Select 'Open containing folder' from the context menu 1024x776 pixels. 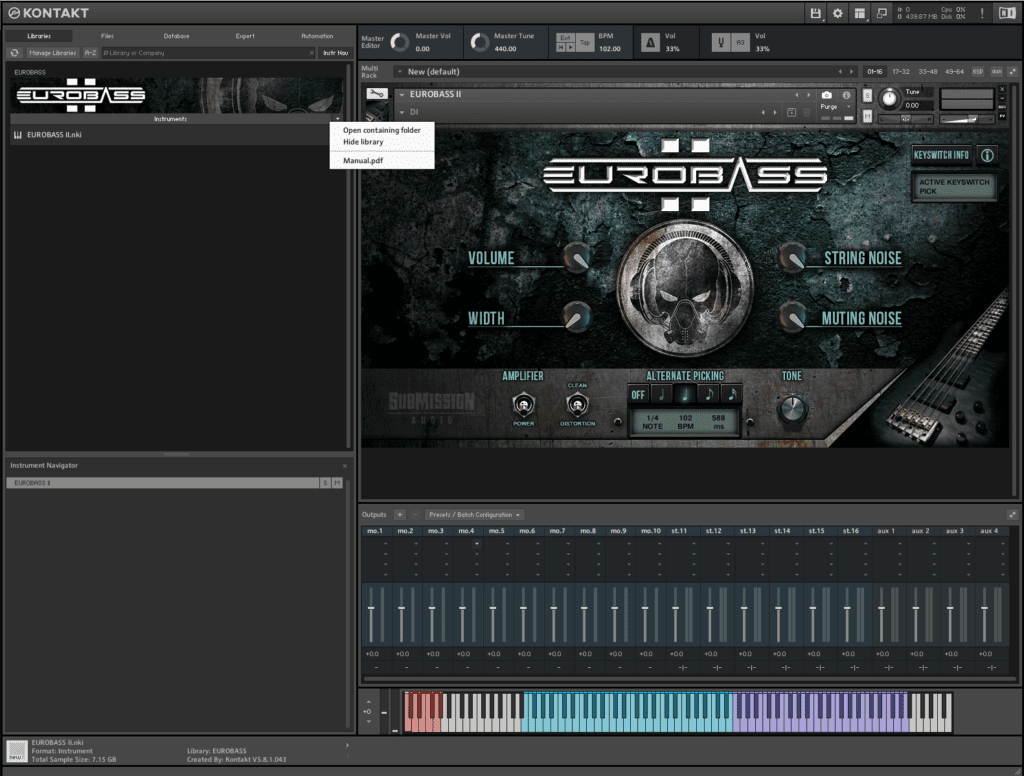point(382,129)
